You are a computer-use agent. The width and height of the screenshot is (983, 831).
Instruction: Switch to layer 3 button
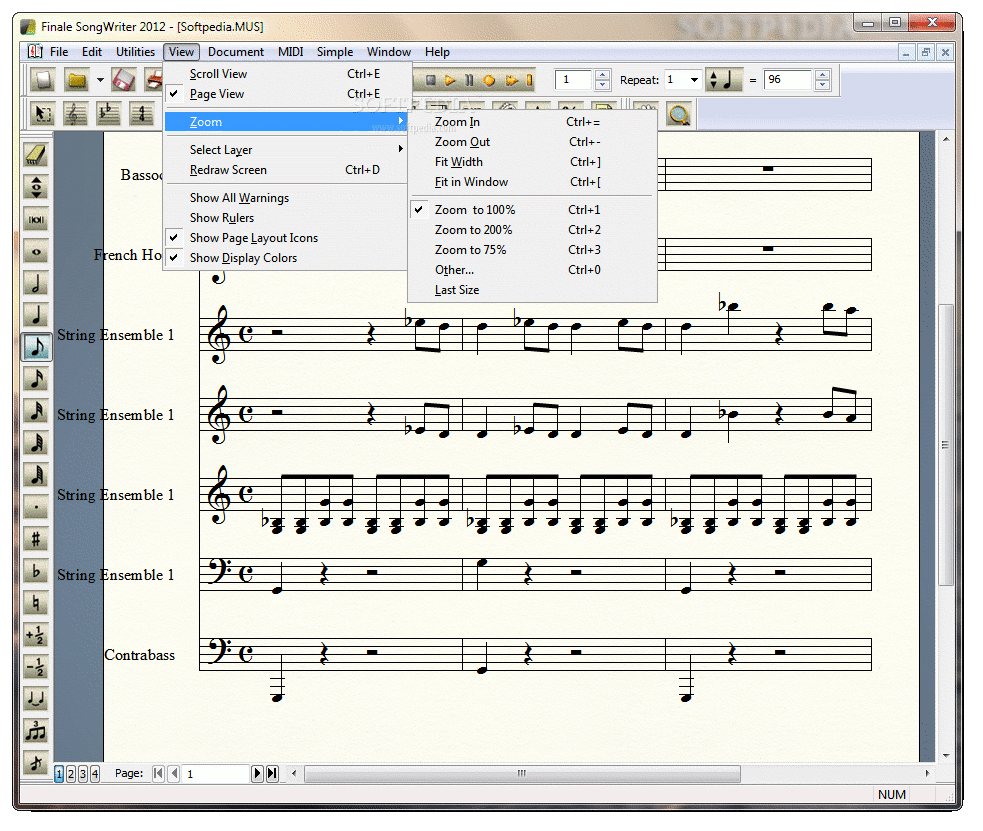point(83,774)
